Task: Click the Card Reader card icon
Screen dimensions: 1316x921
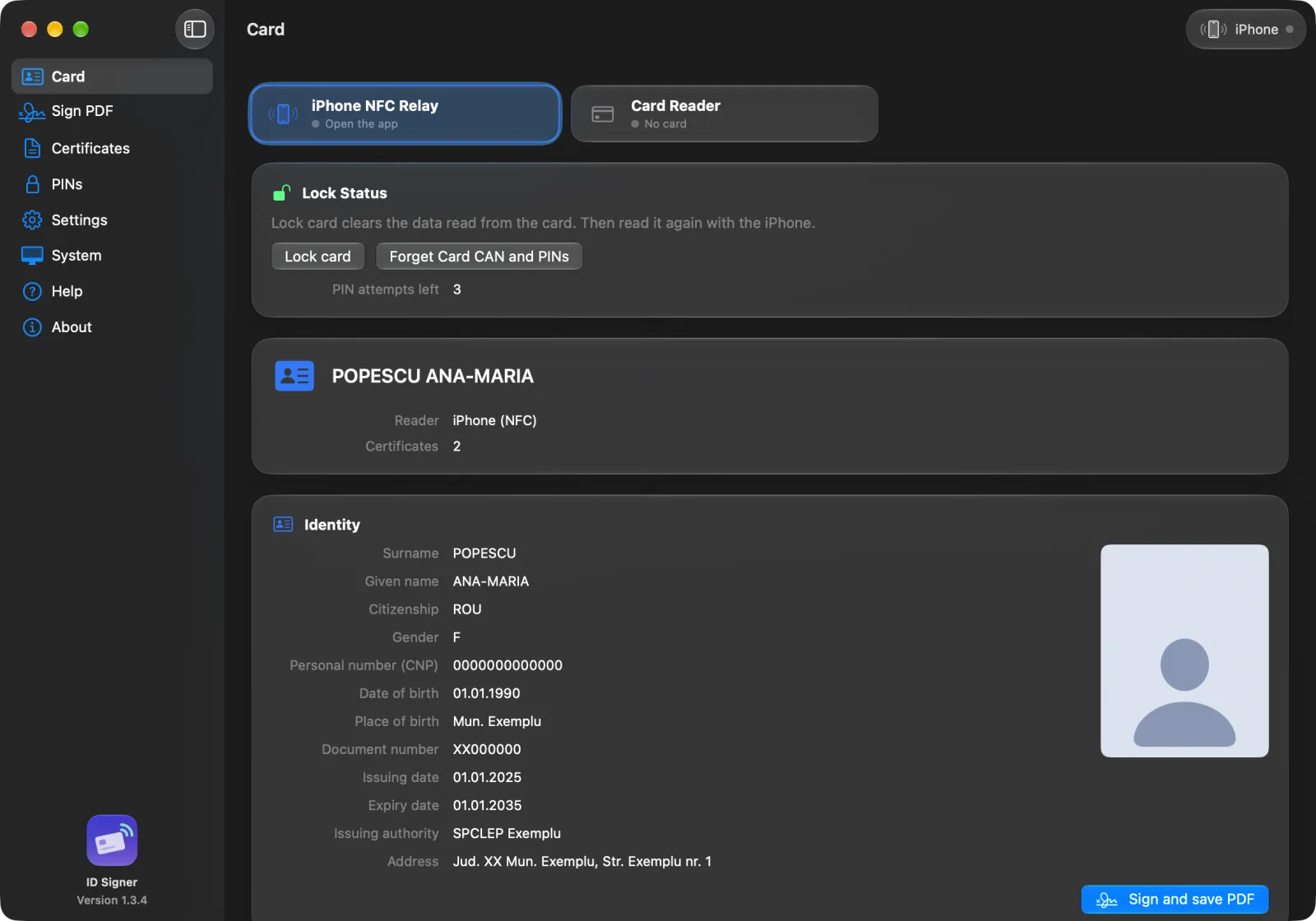Action: click(603, 114)
